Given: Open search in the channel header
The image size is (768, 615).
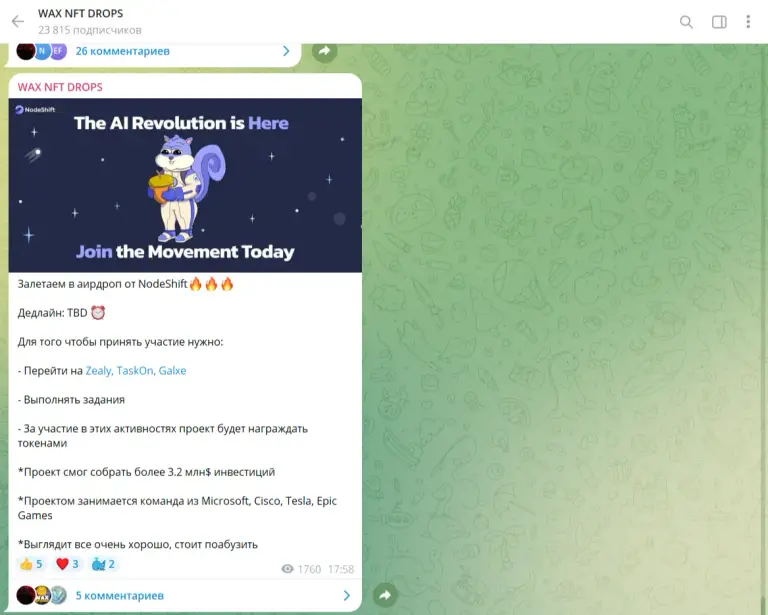Looking at the screenshot, I should [686, 22].
